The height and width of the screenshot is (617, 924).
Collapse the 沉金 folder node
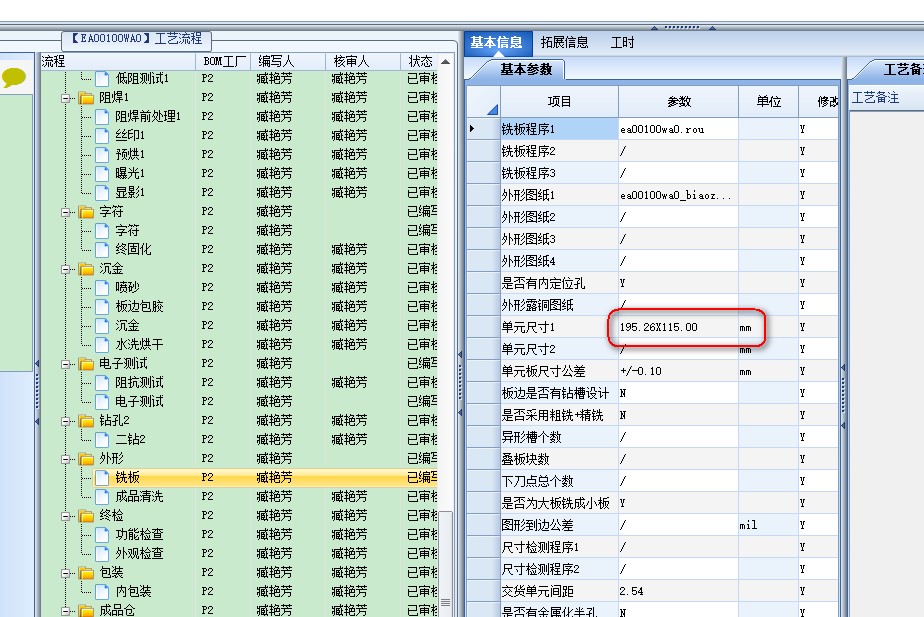point(66,269)
